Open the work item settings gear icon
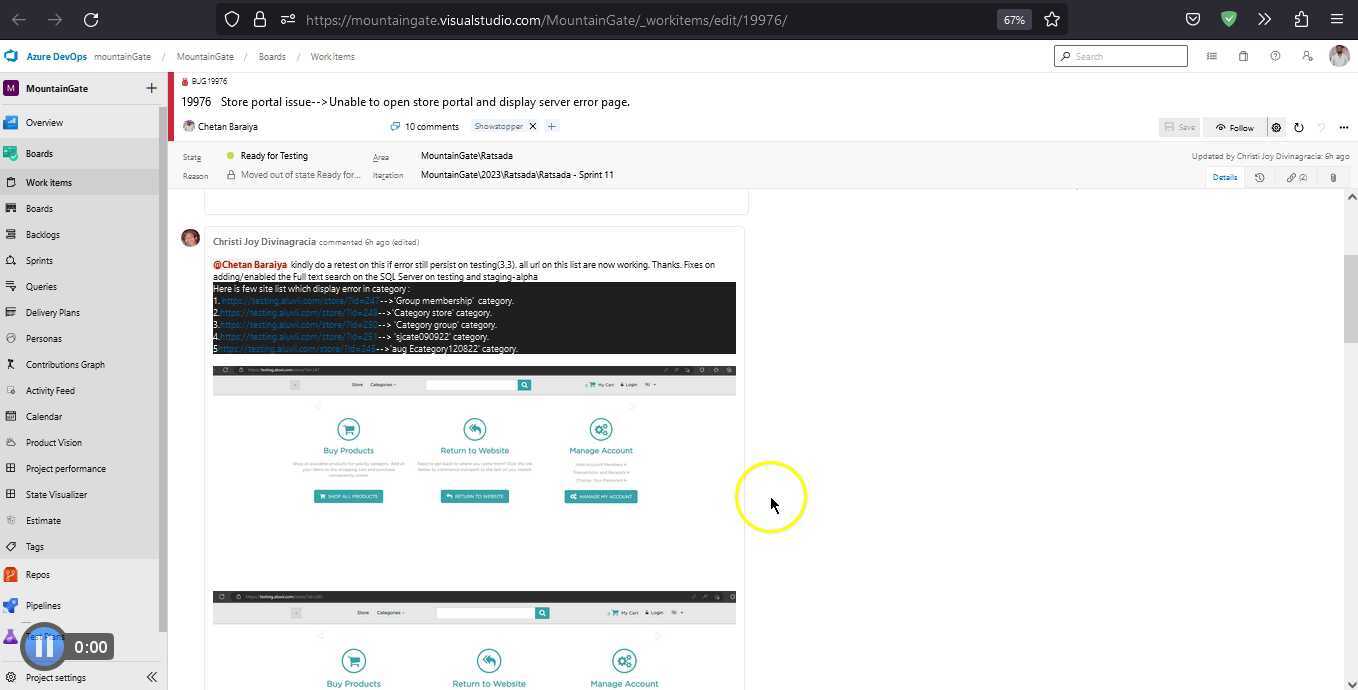This screenshot has height=690, width=1358. 1276,127
